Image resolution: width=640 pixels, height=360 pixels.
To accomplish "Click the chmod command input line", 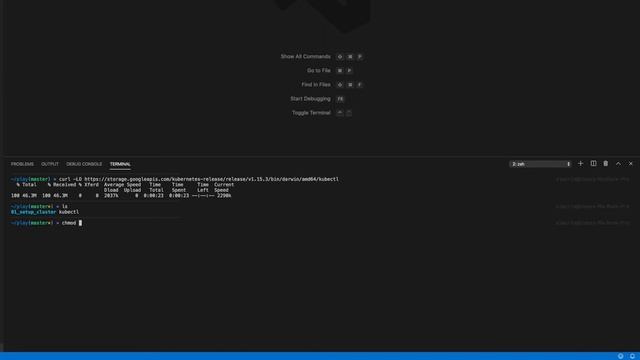I will pos(47,223).
